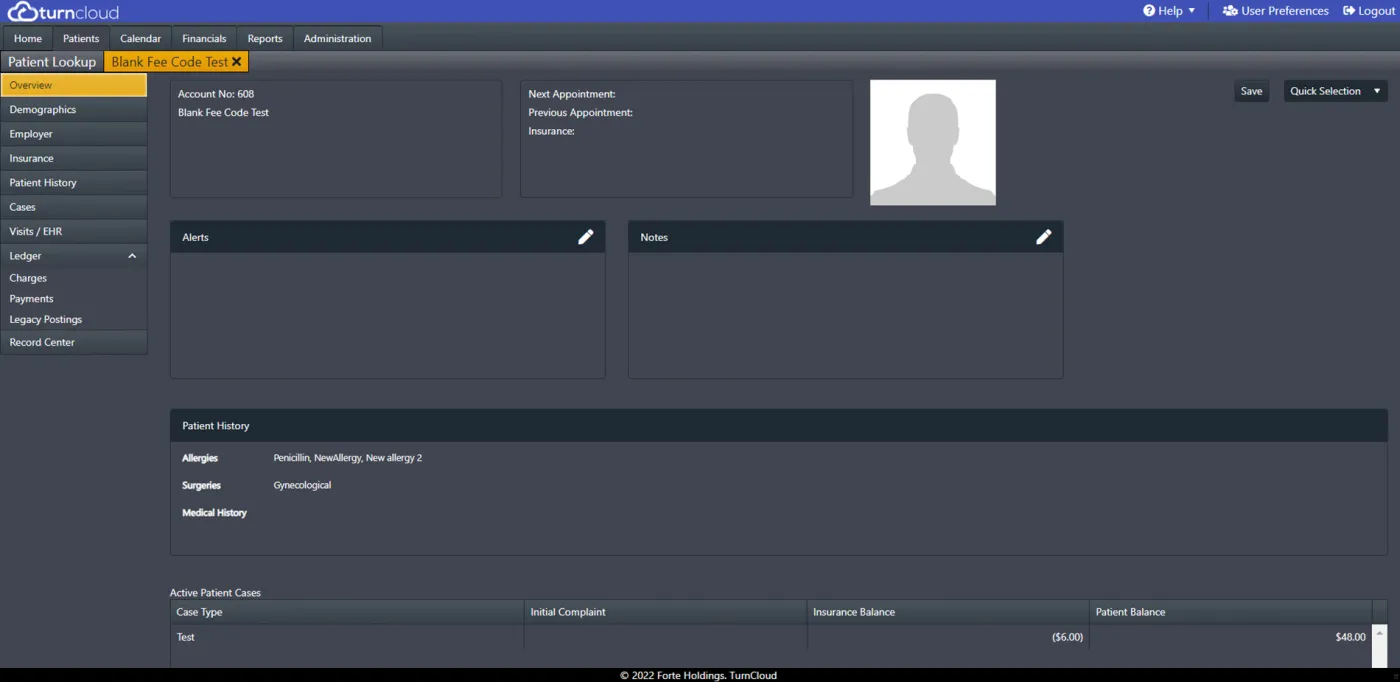This screenshot has width=1400, height=682.
Task: Open the Cases section
Action: pyautogui.click(x=74, y=207)
